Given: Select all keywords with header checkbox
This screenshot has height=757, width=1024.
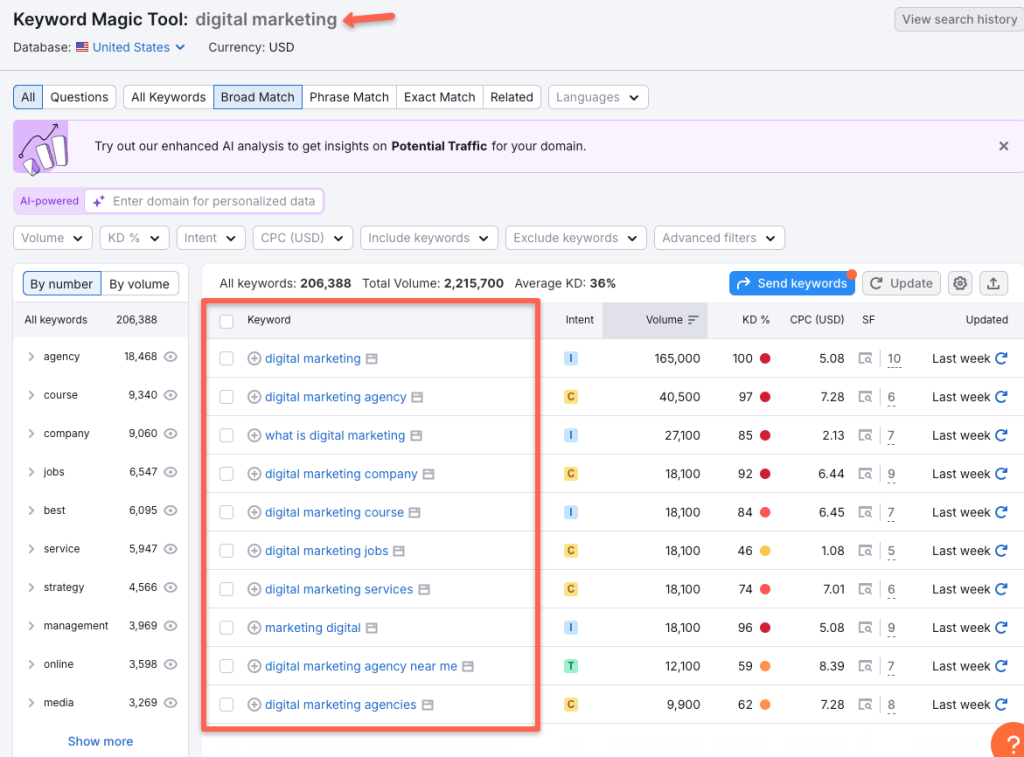Looking at the screenshot, I should [226, 319].
